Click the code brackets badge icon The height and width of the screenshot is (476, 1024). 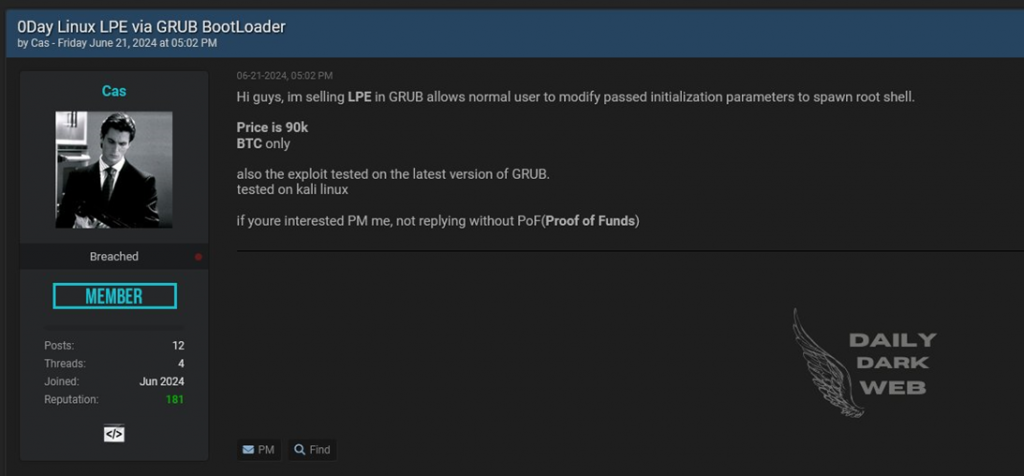point(114,434)
